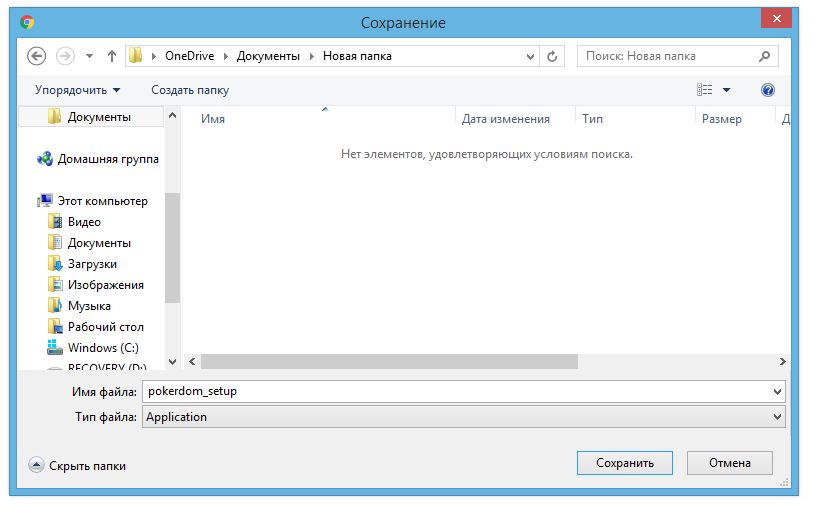Open the view options dropdown arrow
Viewport: 815px width, 517px height.
click(x=727, y=90)
